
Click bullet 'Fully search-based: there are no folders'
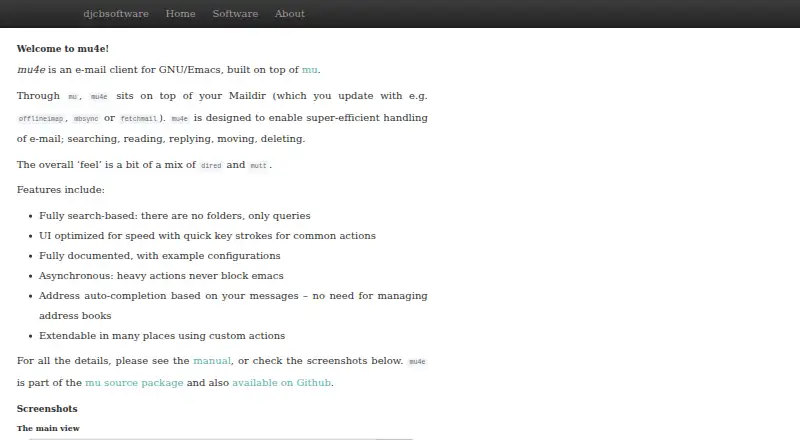tap(174, 216)
